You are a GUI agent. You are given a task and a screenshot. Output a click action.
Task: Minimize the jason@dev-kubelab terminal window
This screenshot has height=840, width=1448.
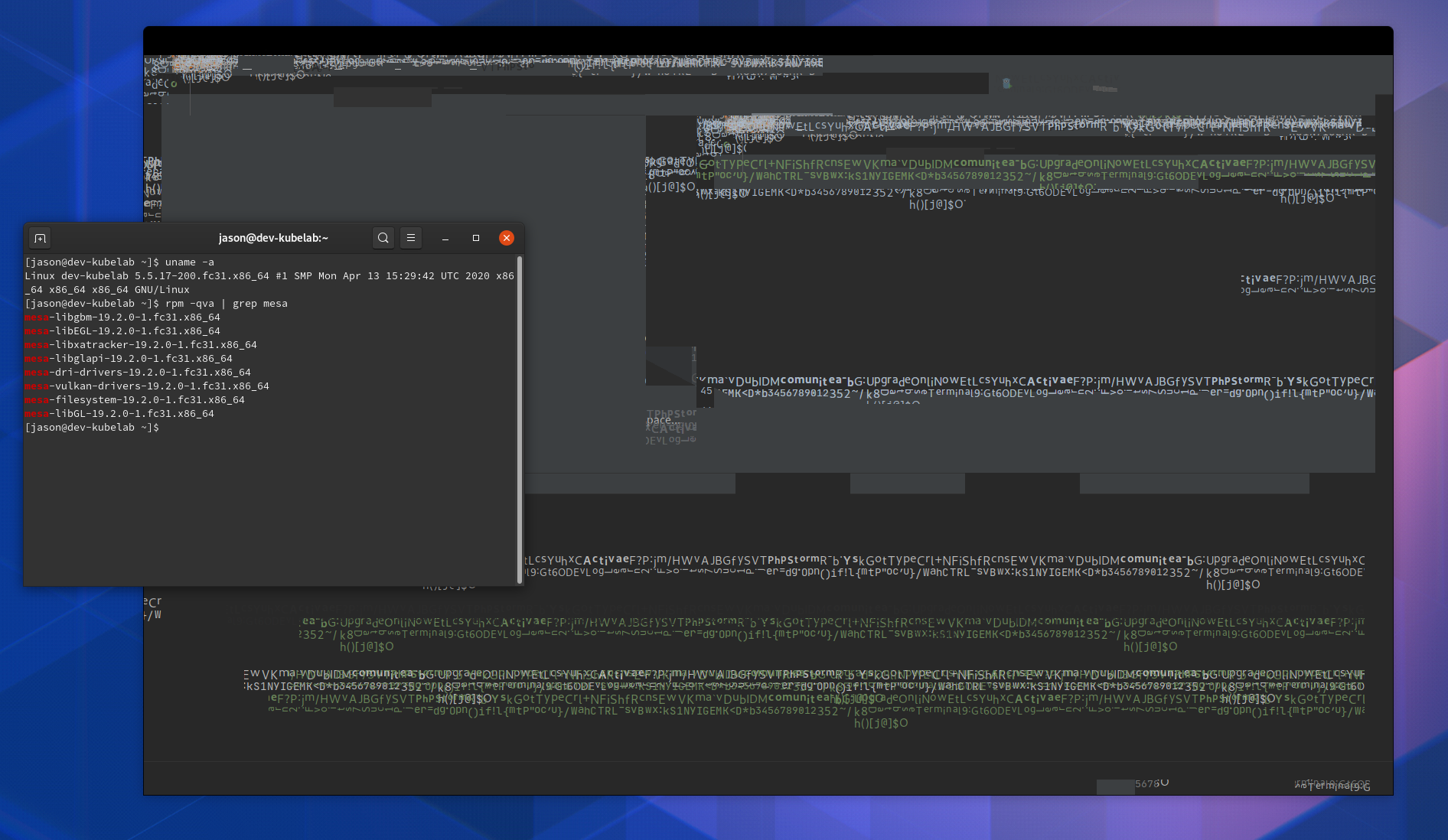pyautogui.click(x=445, y=239)
